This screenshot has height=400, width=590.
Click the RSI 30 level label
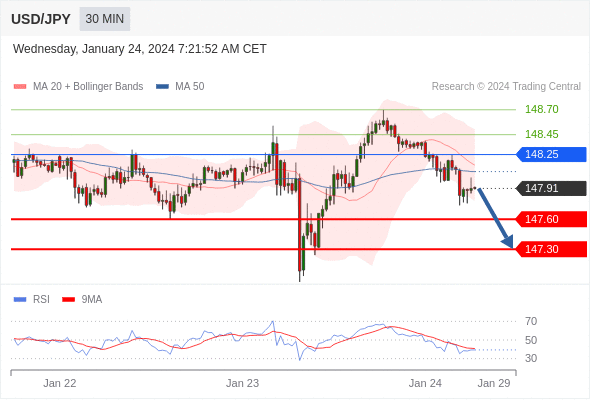[531, 358]
